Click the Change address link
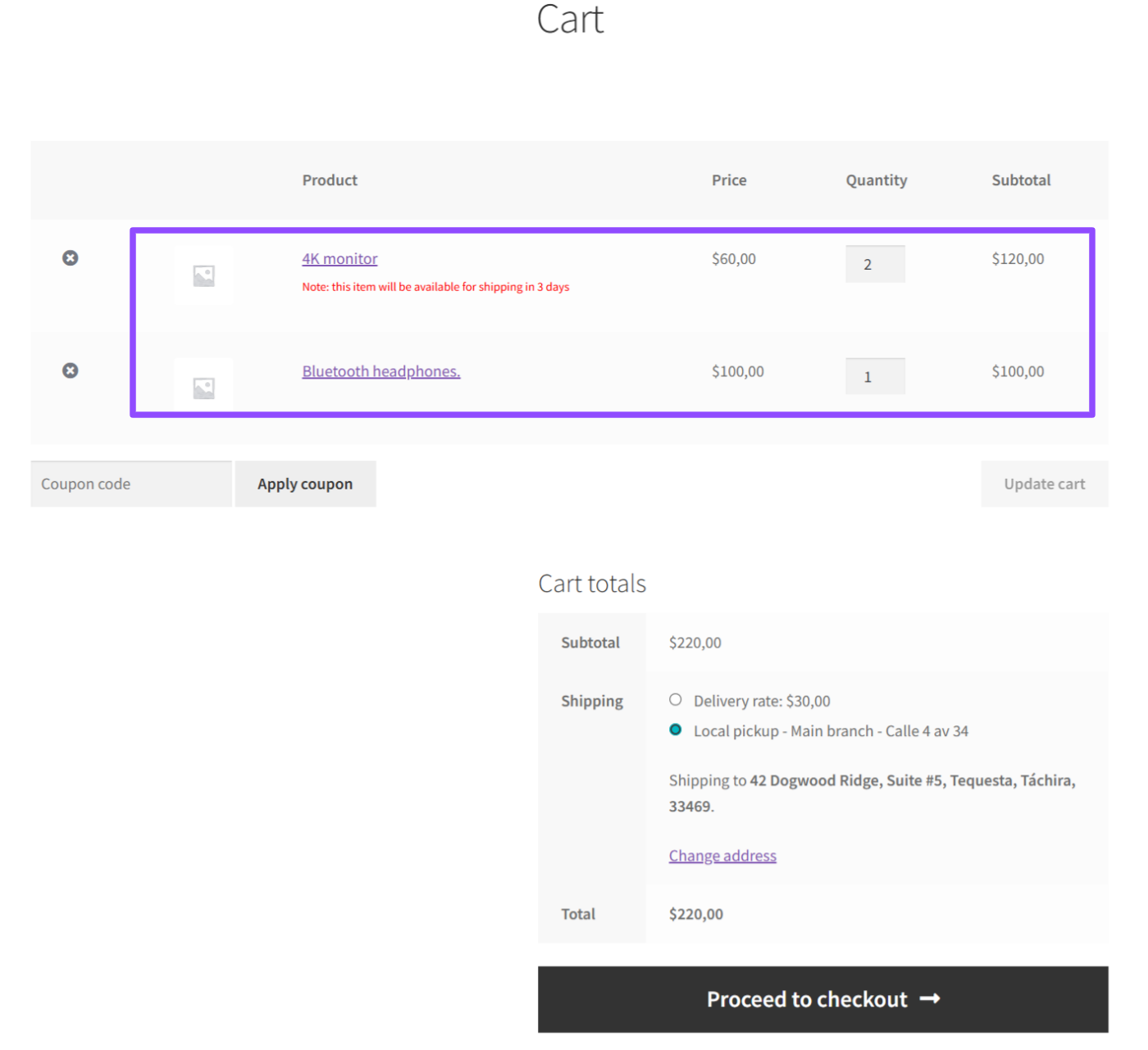This screenshot has width=1148, height=1050. coord(722,855)
